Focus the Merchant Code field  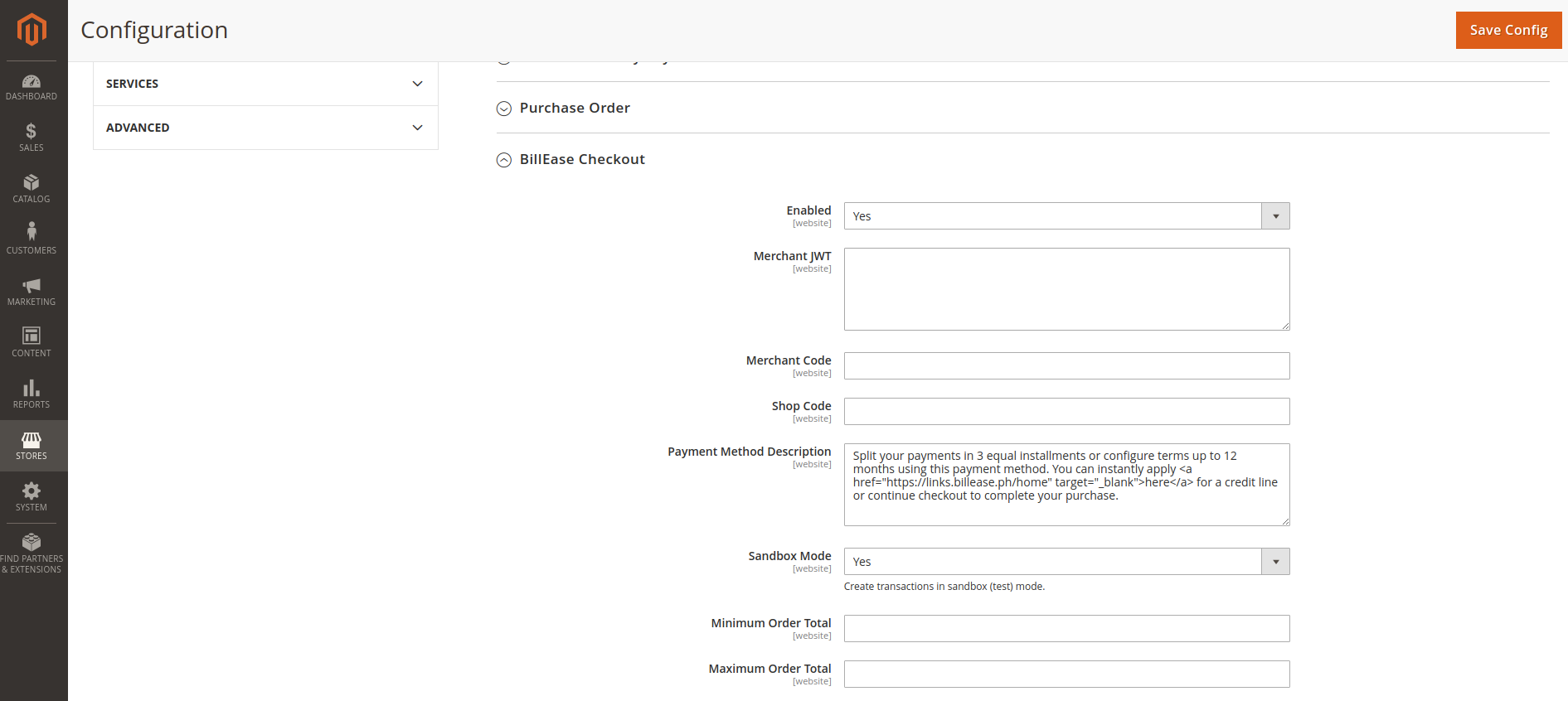(1066, 366)
